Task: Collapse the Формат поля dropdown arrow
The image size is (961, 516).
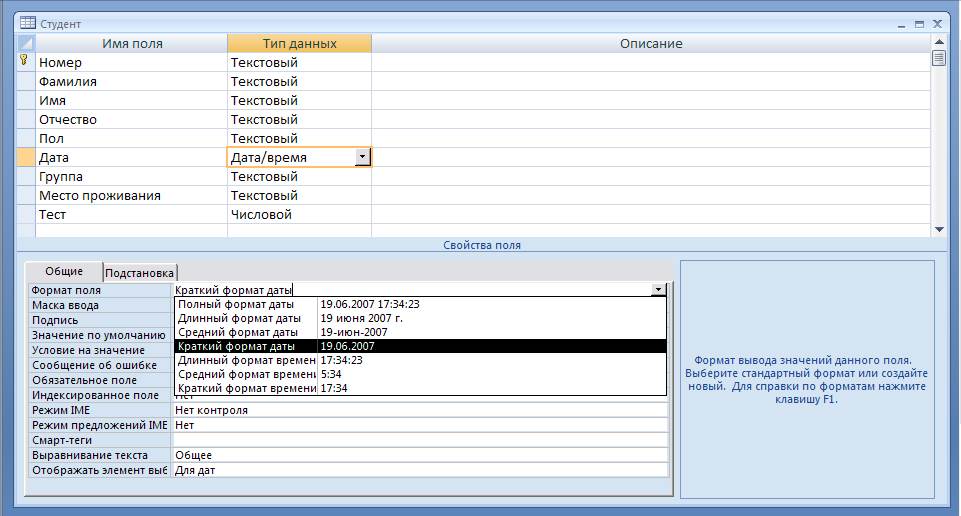Action: (x=657, y=290)
